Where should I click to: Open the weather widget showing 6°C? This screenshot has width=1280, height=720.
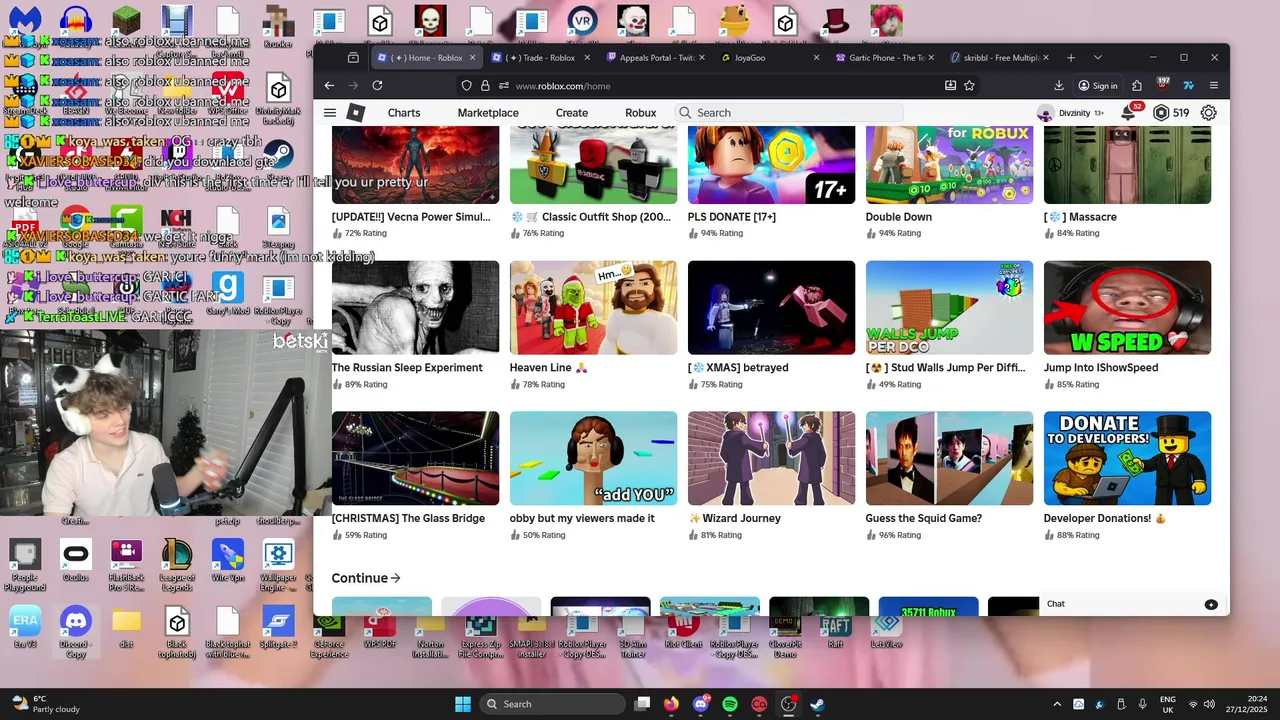click(45, 704)
